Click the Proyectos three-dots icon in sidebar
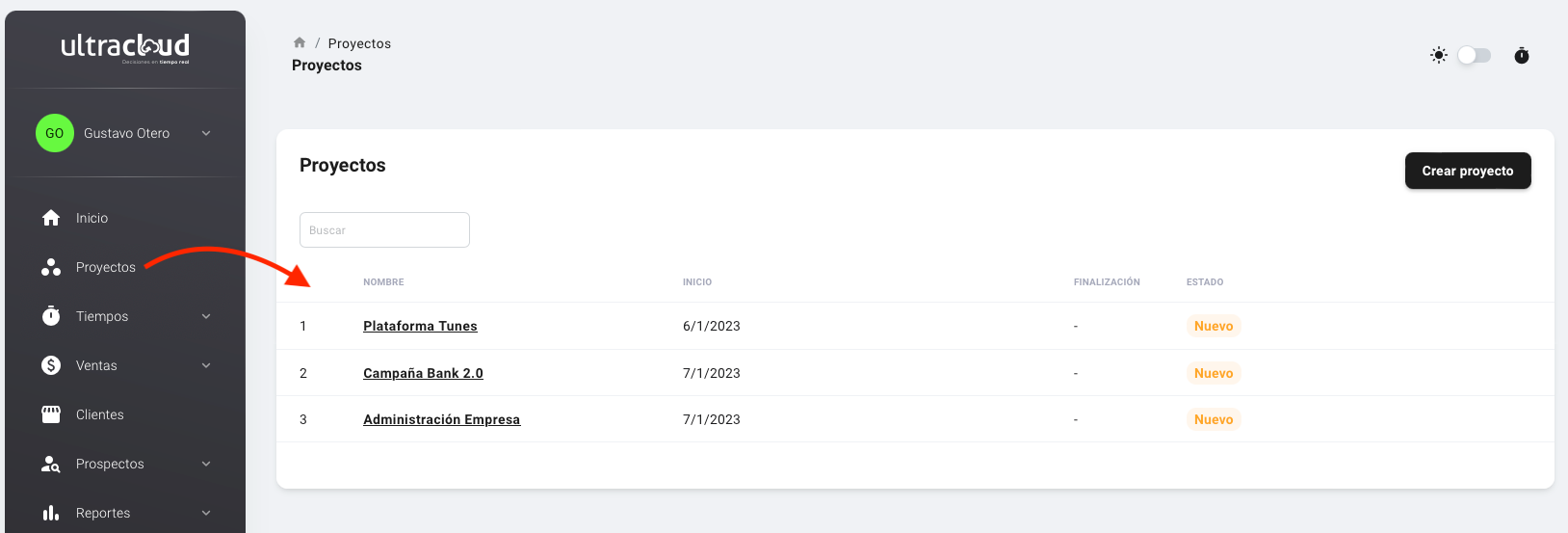Screen dimensions: 1568x533 (x=51, y=267)
